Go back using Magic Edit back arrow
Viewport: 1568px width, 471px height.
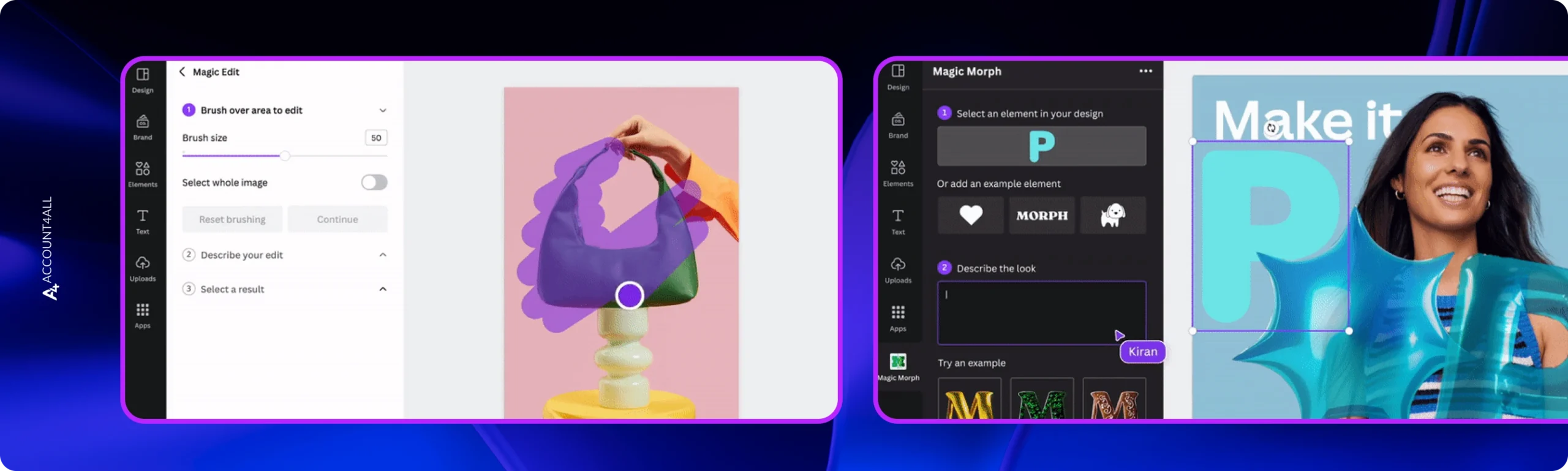pos(182,72)
